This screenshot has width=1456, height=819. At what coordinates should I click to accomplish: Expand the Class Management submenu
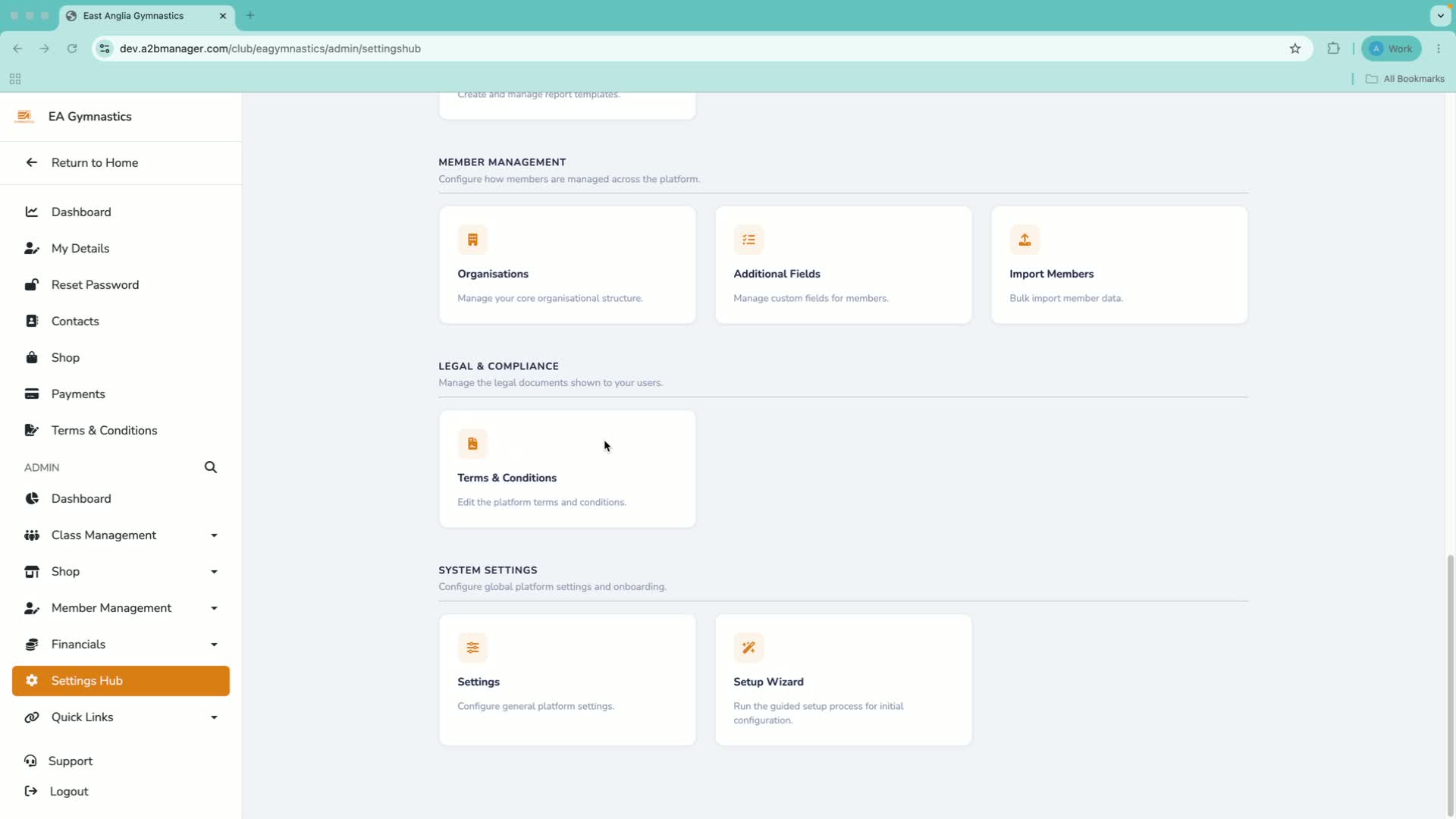coord(215,535)
